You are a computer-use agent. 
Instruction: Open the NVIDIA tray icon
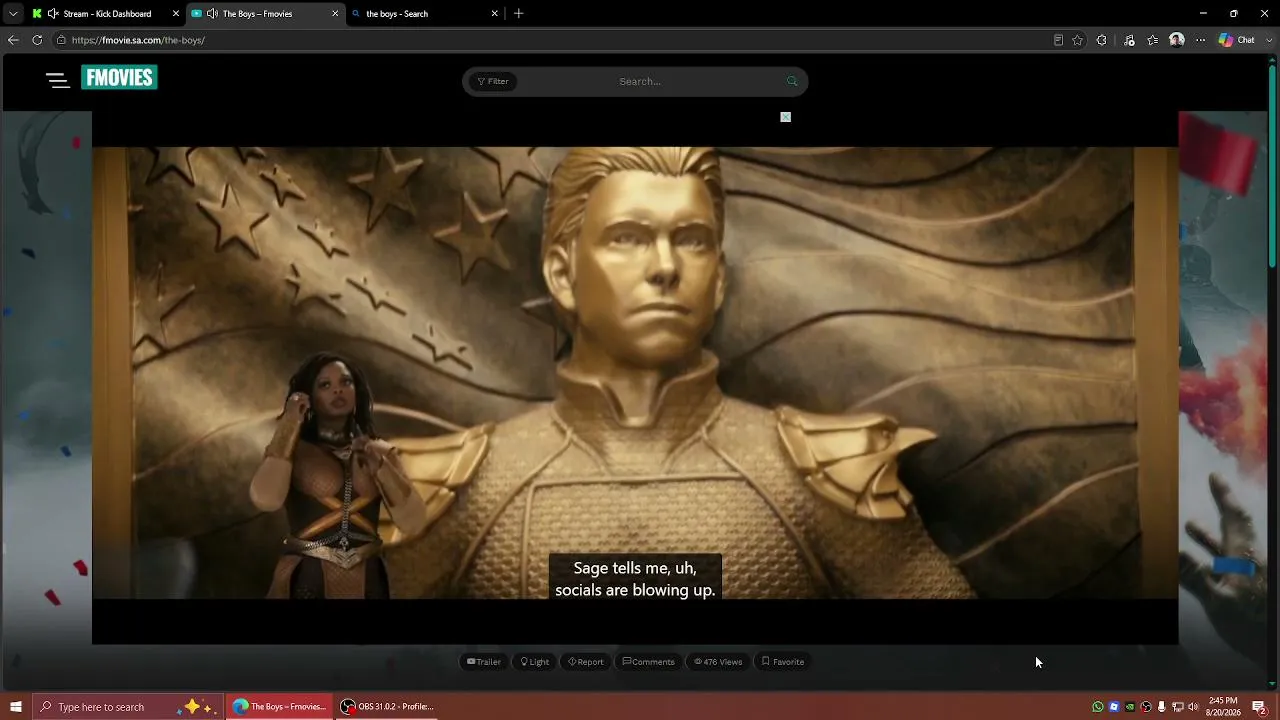[x=1130, y=707]
